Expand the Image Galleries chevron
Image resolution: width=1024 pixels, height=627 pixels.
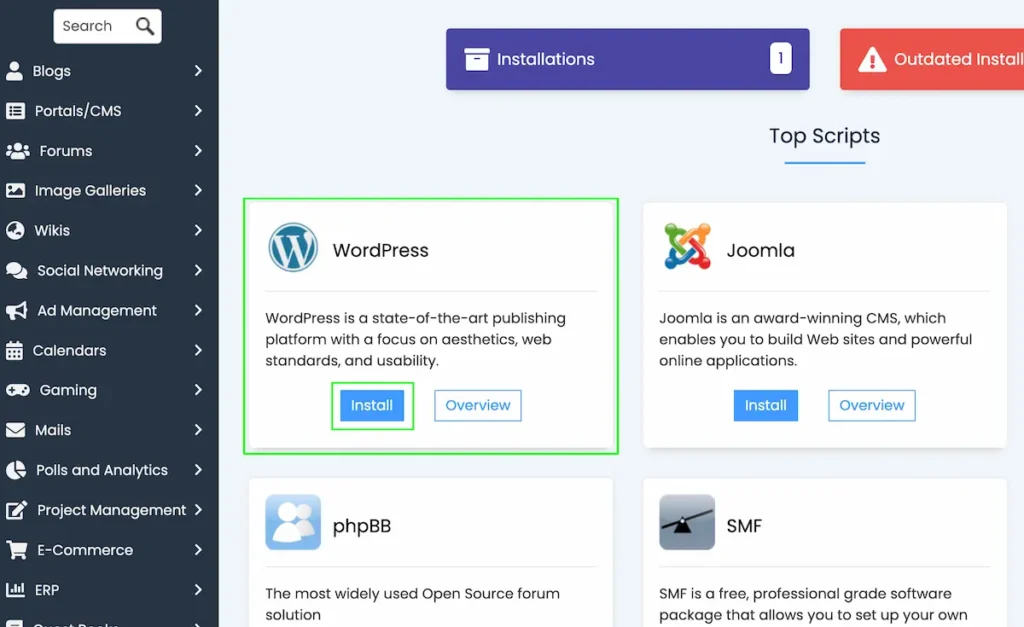199,190
